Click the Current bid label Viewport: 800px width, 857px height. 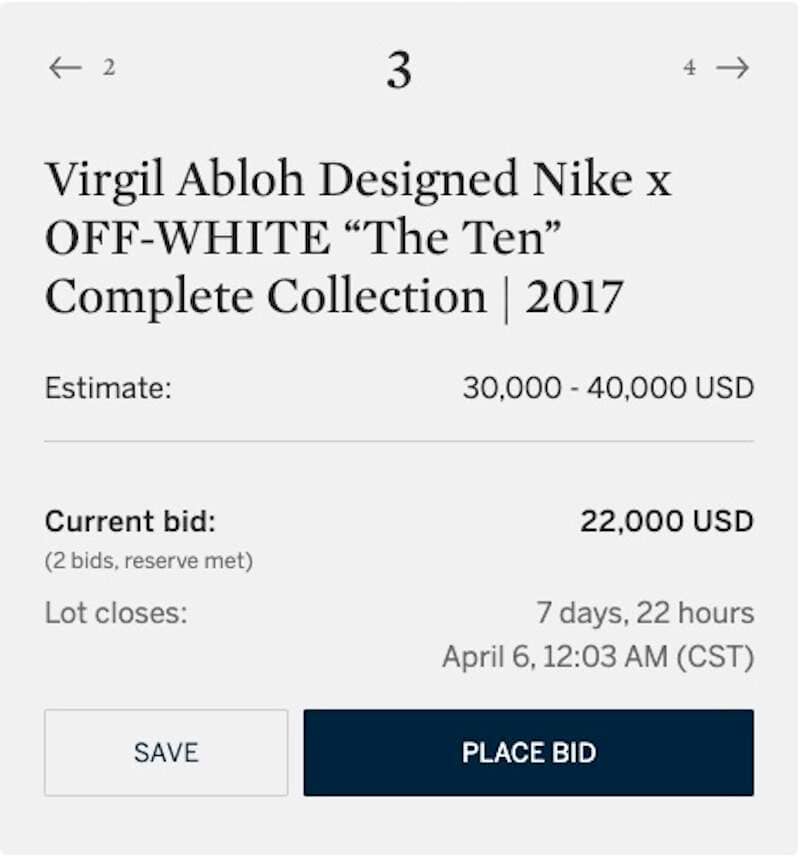(x=130, y=521)
